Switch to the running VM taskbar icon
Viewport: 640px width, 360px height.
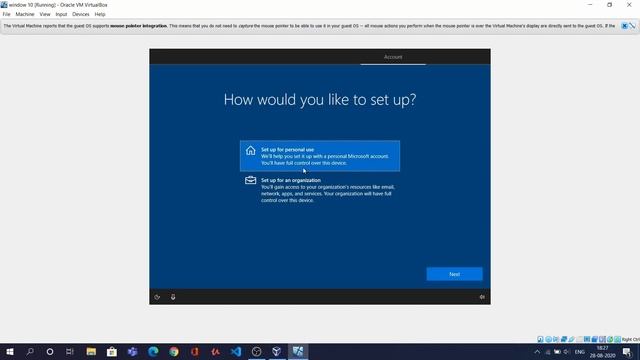pos(298,351)
